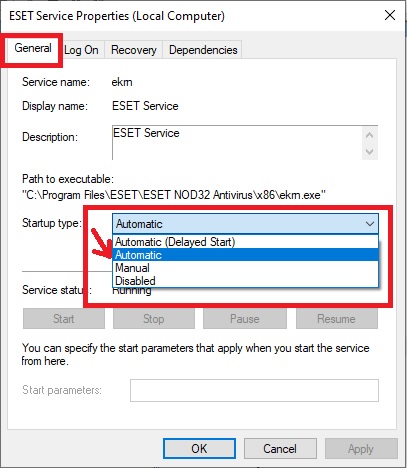Click the Start parameters input field
The height and width of the screenshot is (468, 407).
[x=254, y=390]
